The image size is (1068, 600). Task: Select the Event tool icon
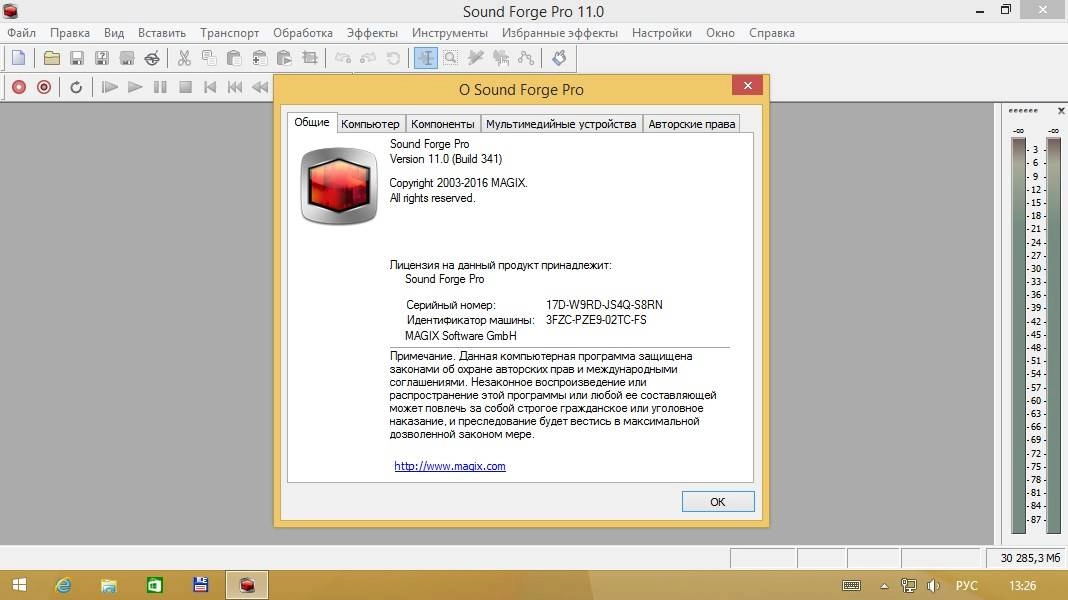coord(501,58)
